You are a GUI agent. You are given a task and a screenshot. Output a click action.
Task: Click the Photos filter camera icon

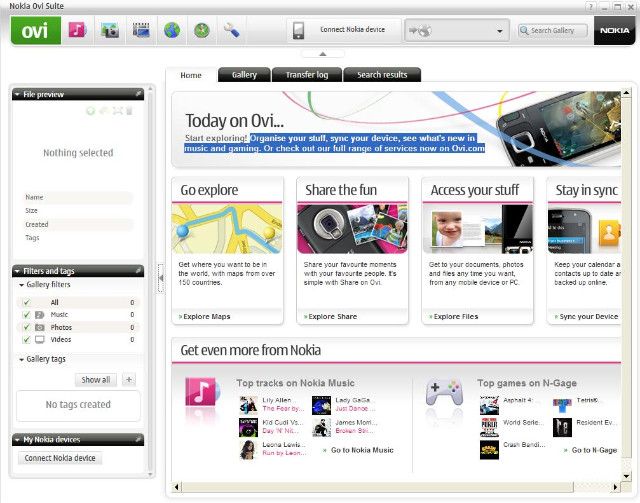pos(40,327)
